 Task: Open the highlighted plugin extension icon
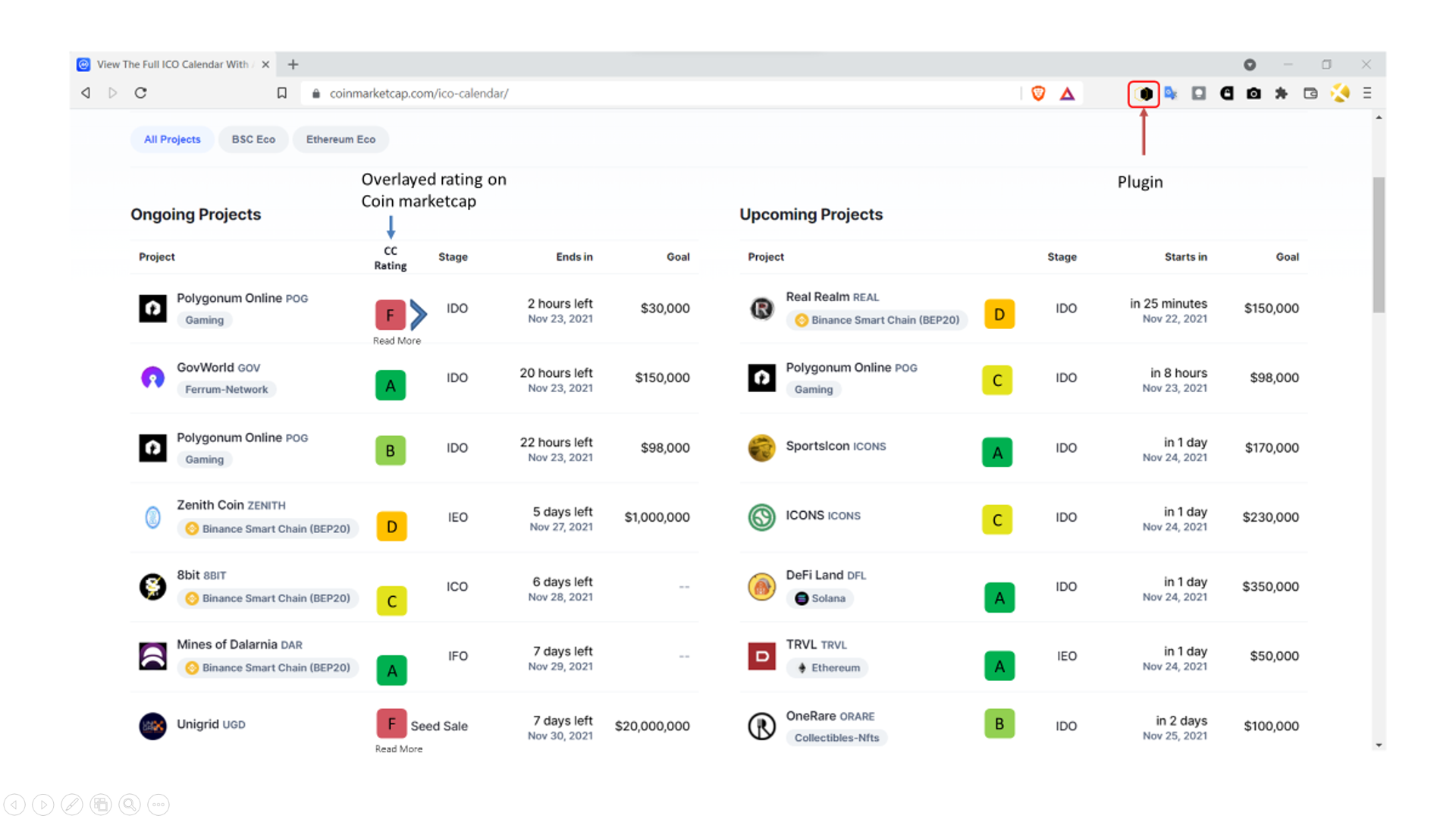[1144, 93]
